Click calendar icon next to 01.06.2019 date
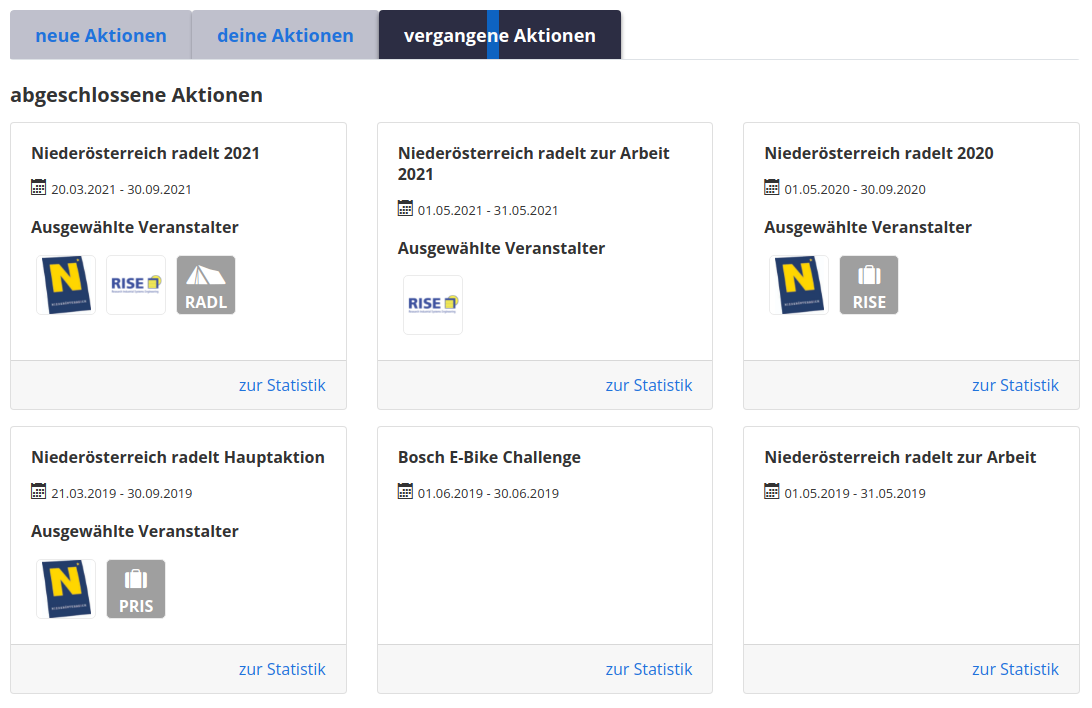This screenshot has width=1092, height=708. (x=405, y=491)
